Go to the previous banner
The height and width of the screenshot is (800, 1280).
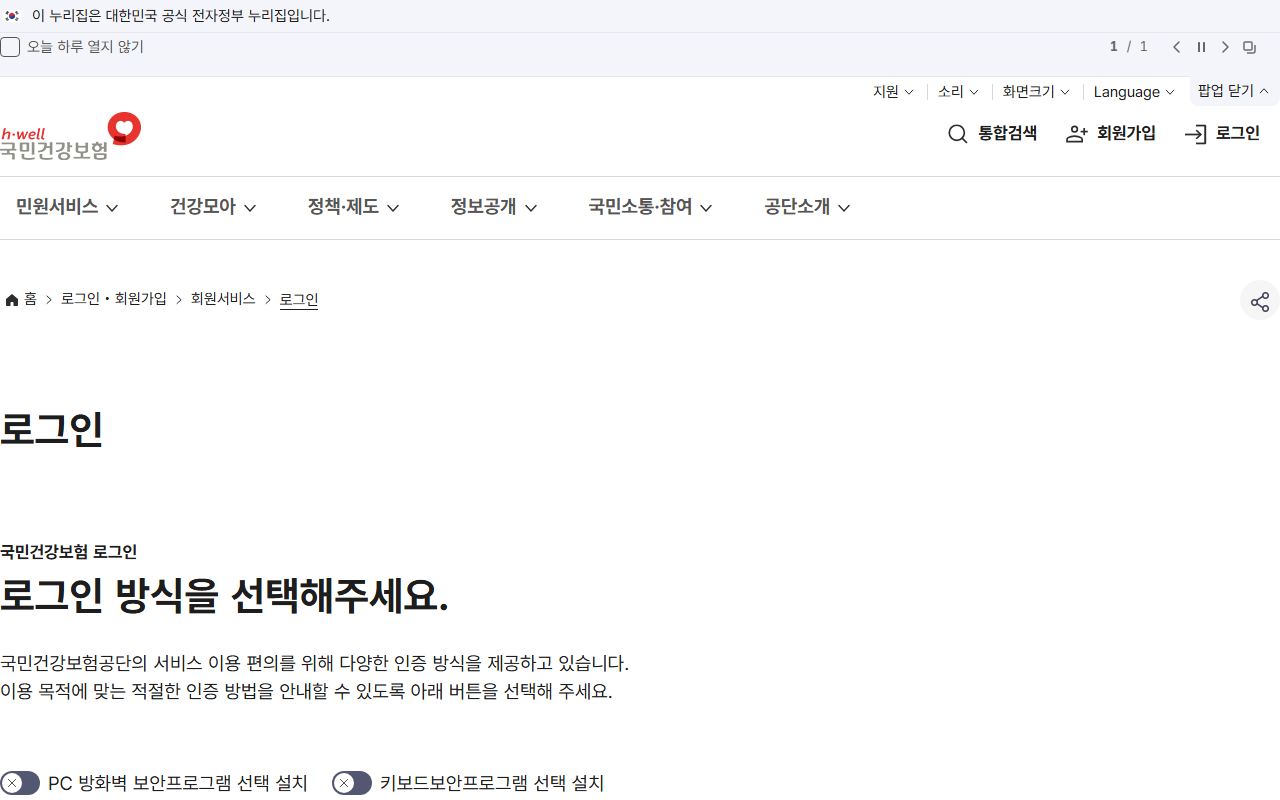(1176, 46)
